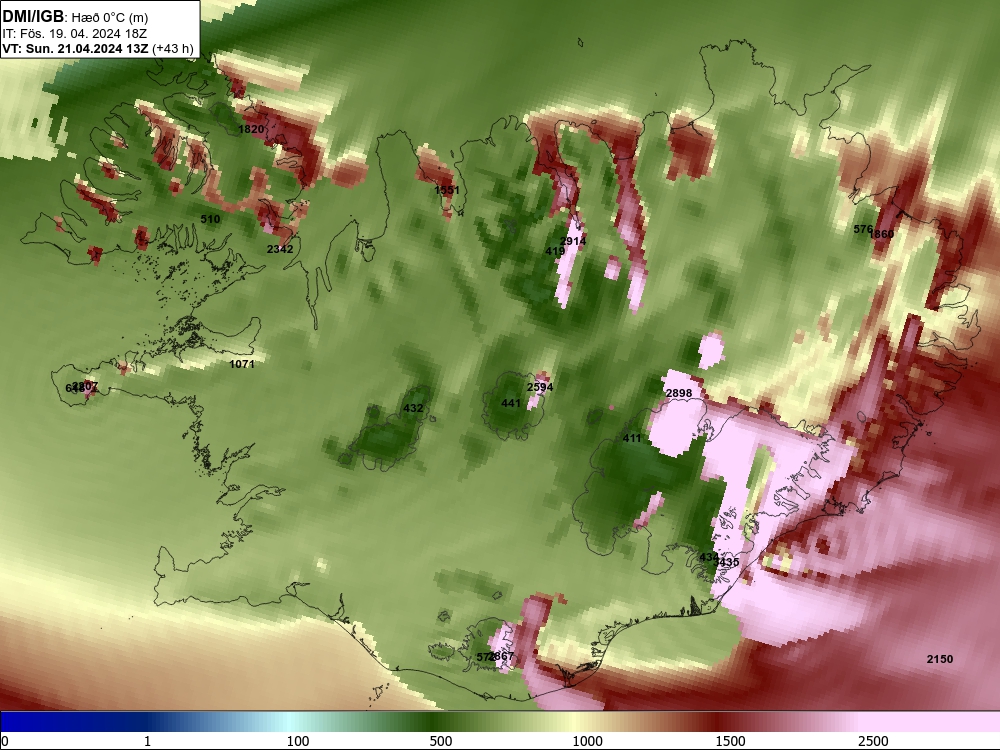Click the map value 411
This screenshot has height=750, width=1000.
click(x=631, y=438)
